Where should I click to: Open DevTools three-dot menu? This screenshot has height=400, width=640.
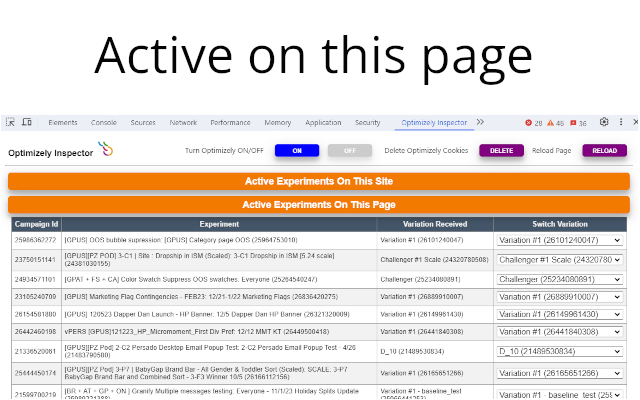621,122
